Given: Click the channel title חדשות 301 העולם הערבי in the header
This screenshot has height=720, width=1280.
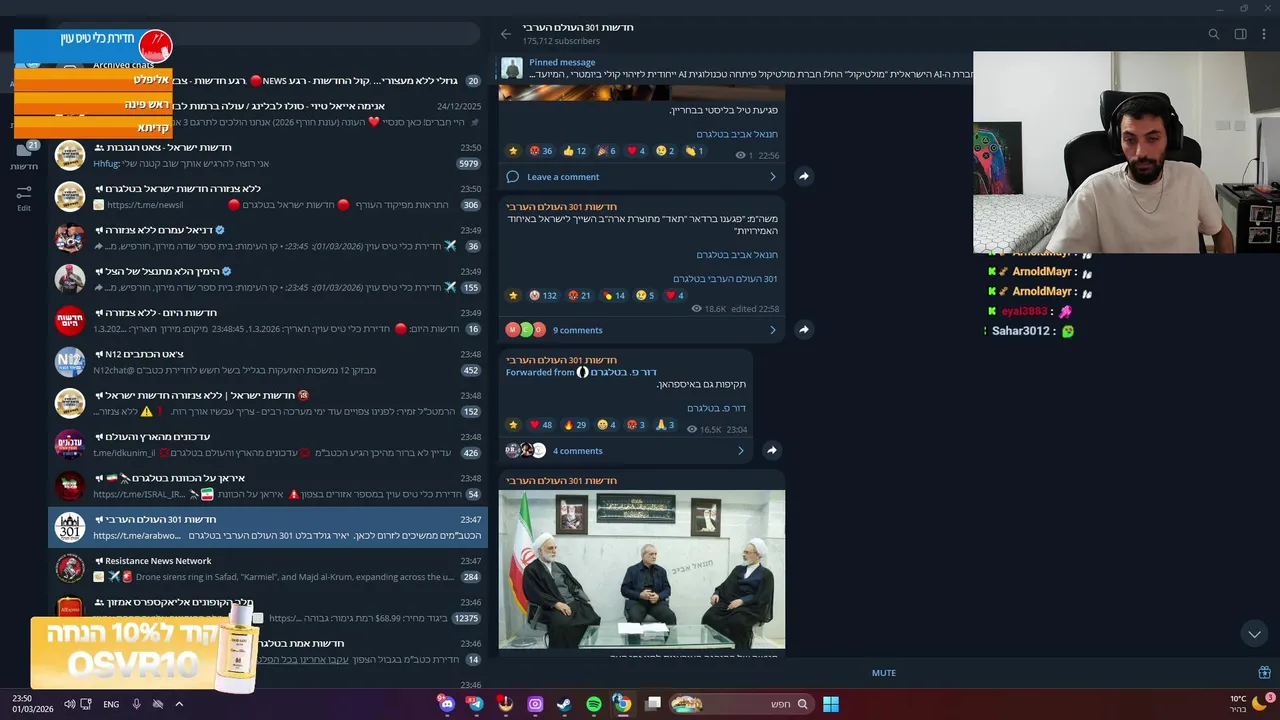Looking at the screenshot, I should point(578,28).
